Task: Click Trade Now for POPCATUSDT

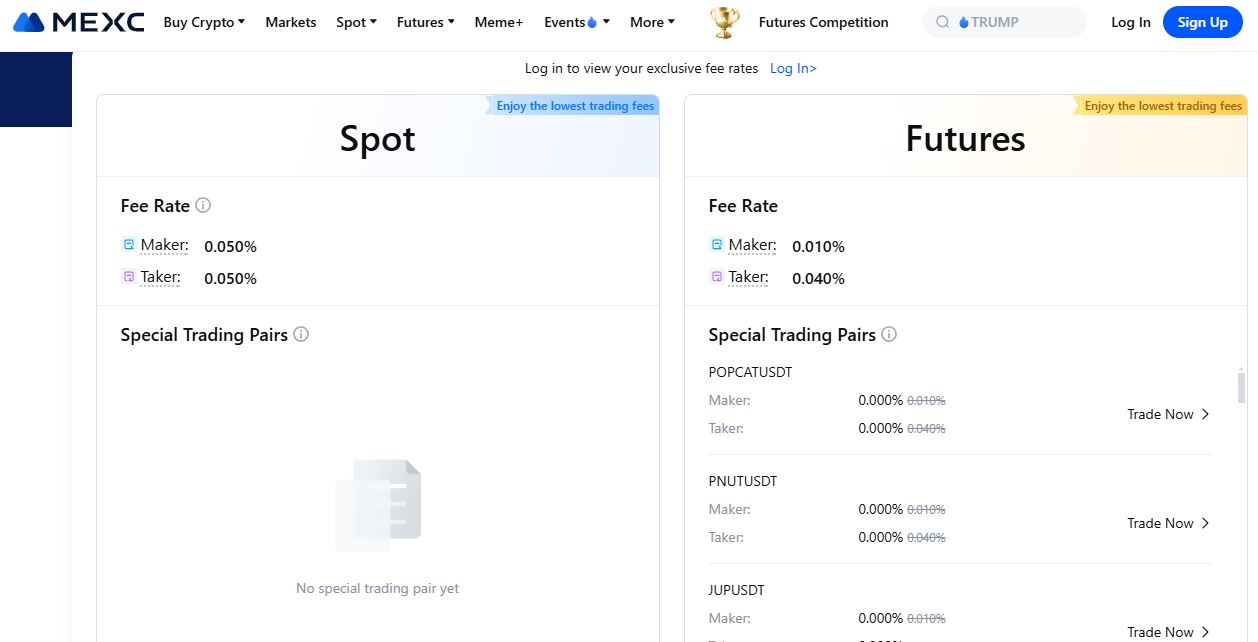Action: [x=1168, y=414]
